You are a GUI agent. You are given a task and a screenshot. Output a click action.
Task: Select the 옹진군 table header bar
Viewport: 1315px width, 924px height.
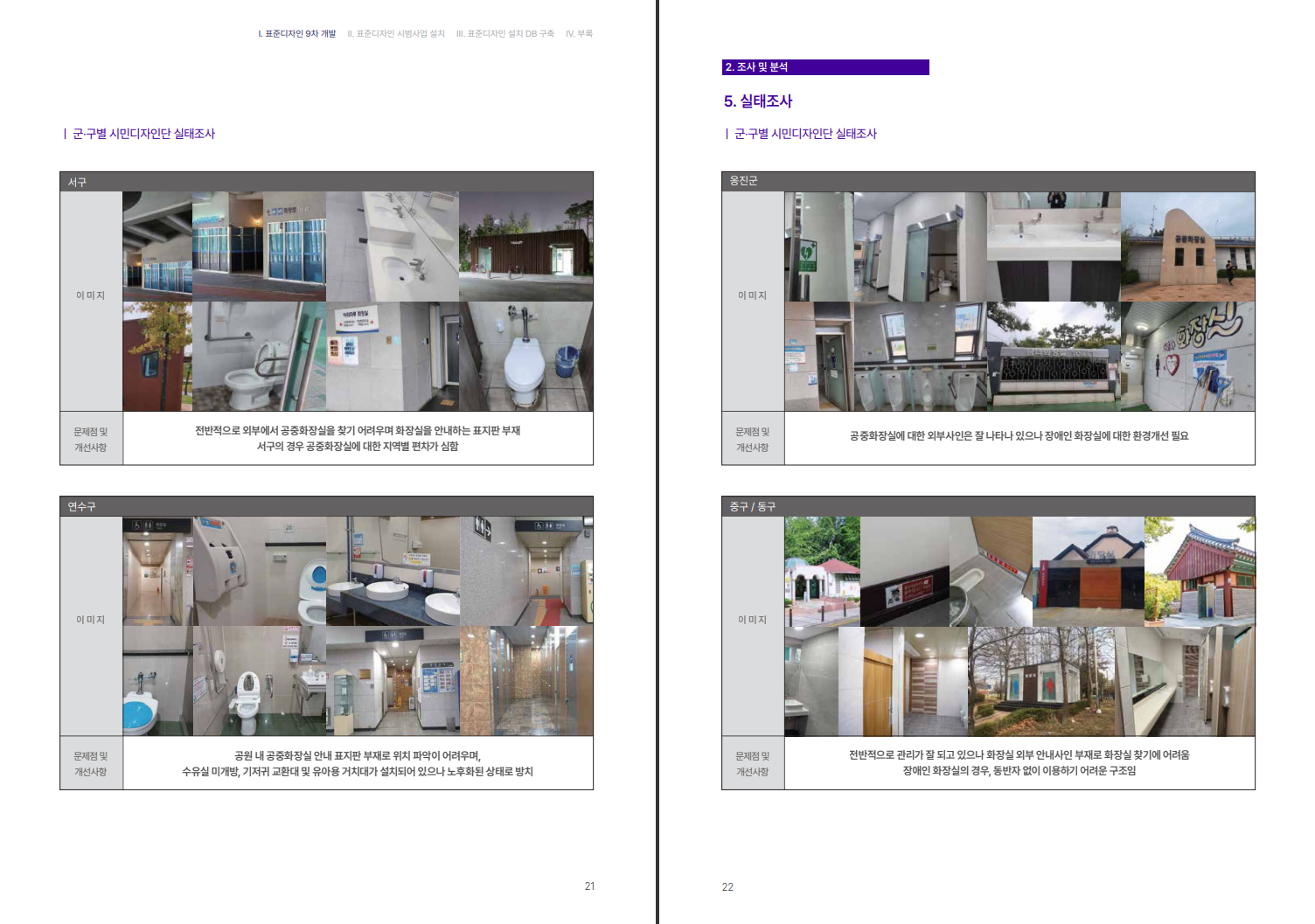tap(988, 181)
